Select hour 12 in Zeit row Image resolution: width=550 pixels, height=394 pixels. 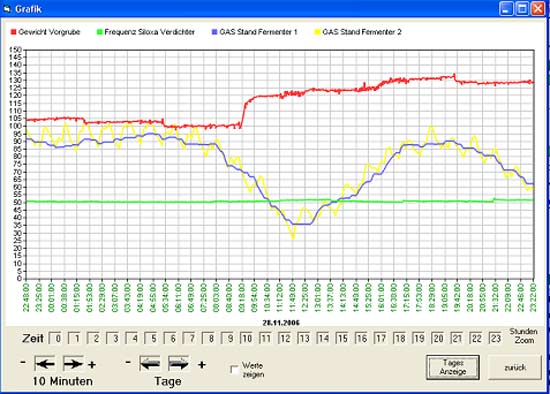(x=285, y=339)
